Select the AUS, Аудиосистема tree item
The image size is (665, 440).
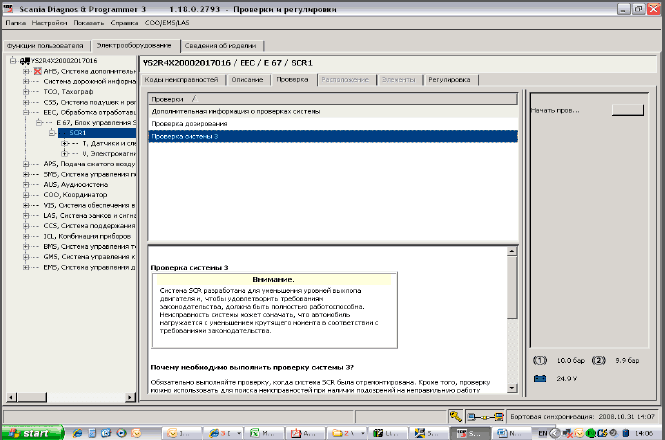(67, 184)
